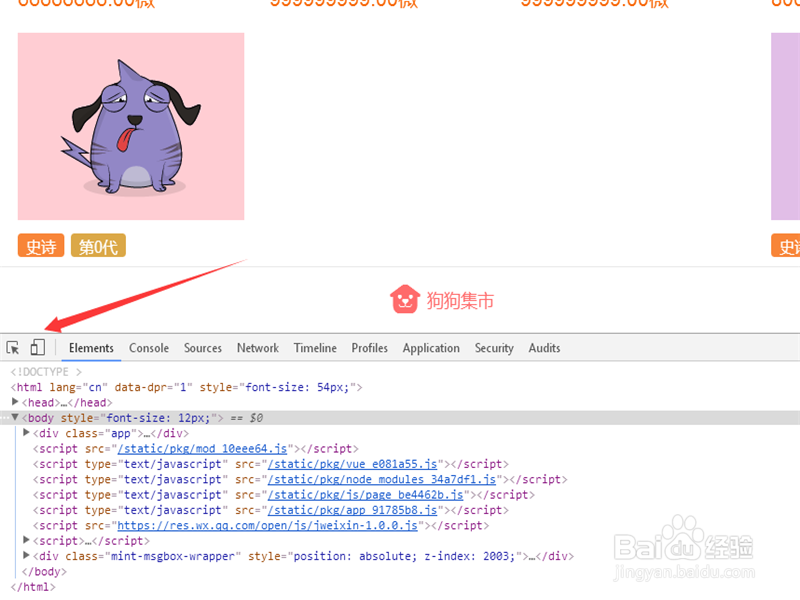Open the mod_10eee64.js script link
The height and width of the screenshot is (600, 800).
coord(202,448)
